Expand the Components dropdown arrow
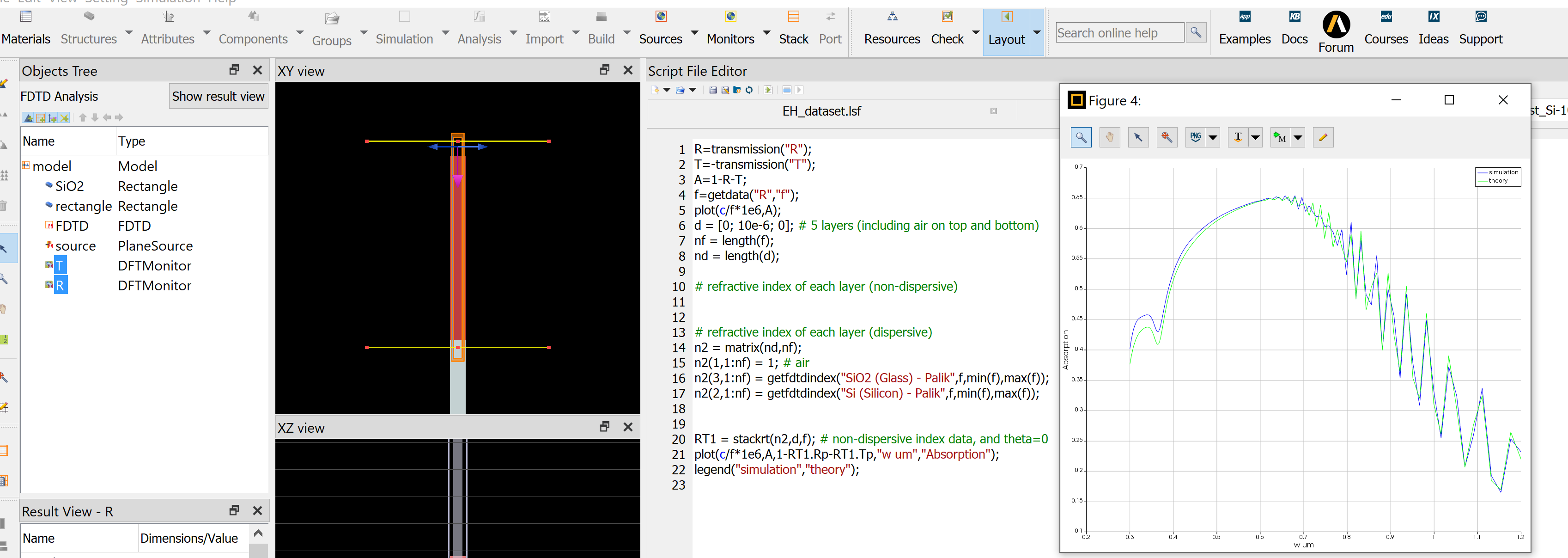This screenshot has height=558, width=1568. tap(299, 32)
